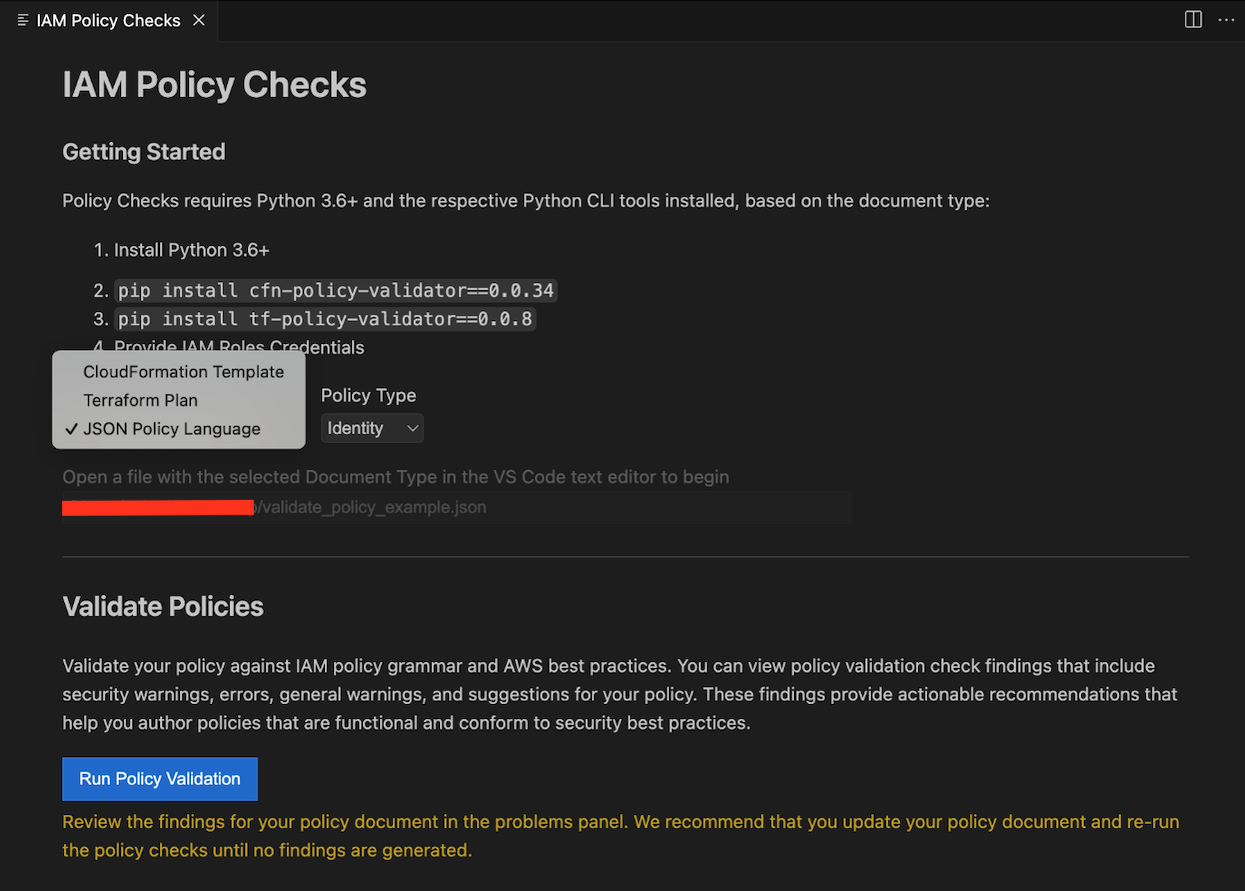Split the editor into two panes
1245x891 pixels.
click(1192, 19)
